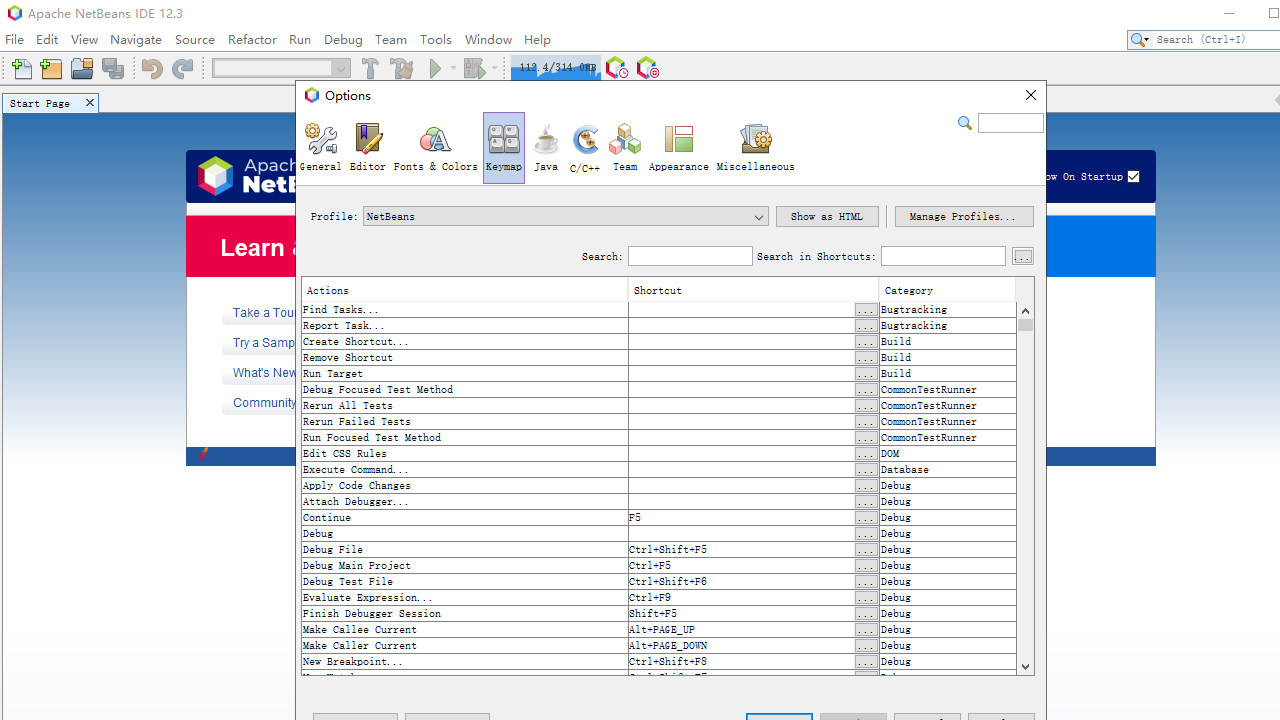Switch to the Start Page tab

(x=40, y=103)
